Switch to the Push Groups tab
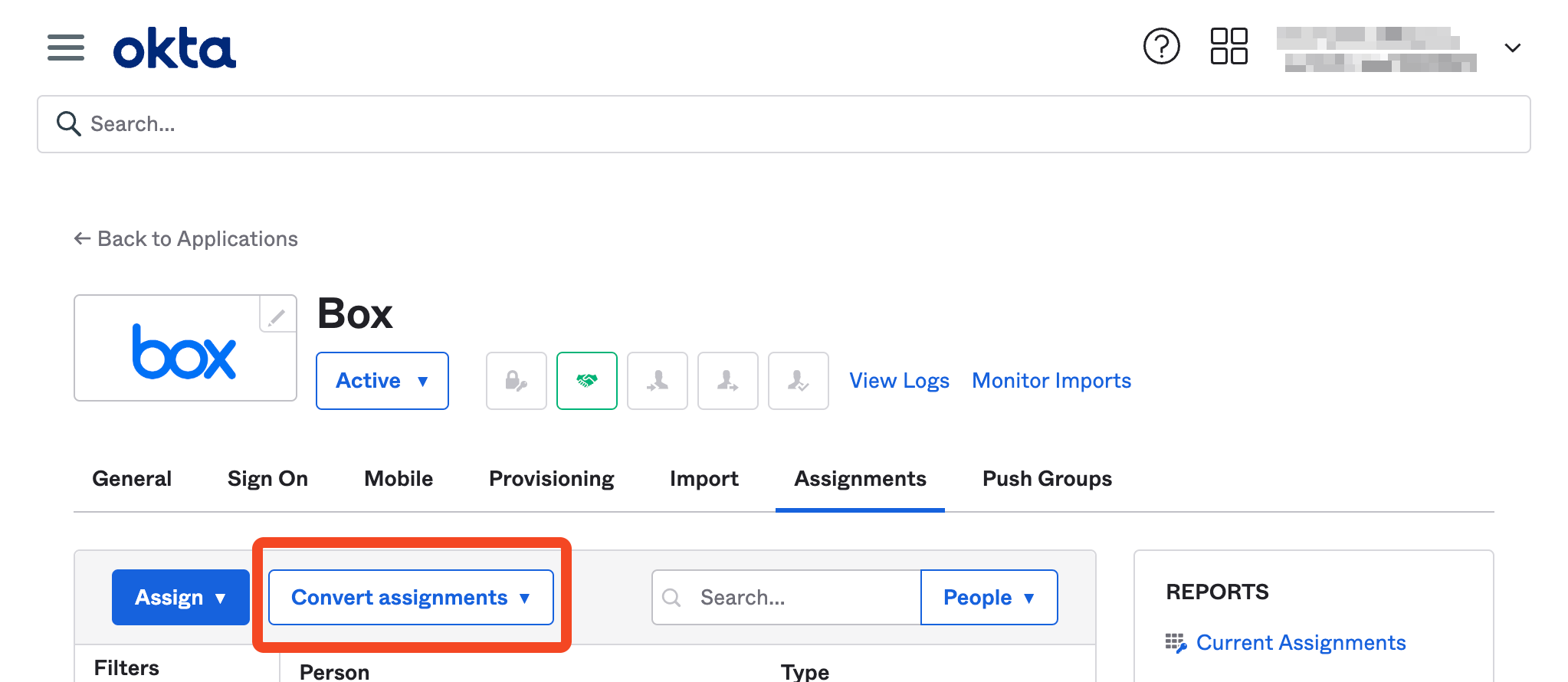 (x=1047, y=479)
